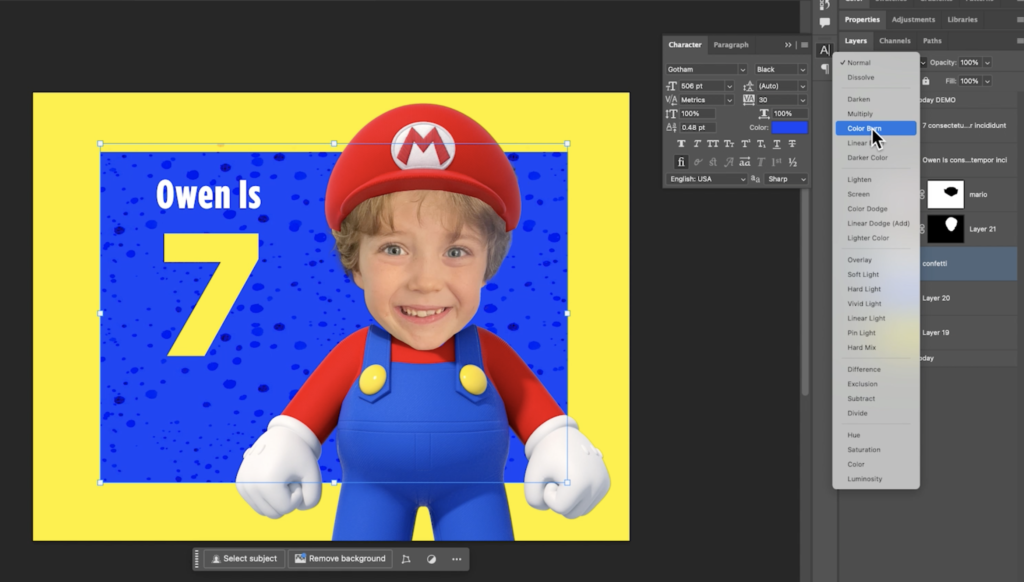Select mario layer mask thumbnail
Image resolution: width=1024 pixels, height=582 pixels.
(x=945, y=195)
